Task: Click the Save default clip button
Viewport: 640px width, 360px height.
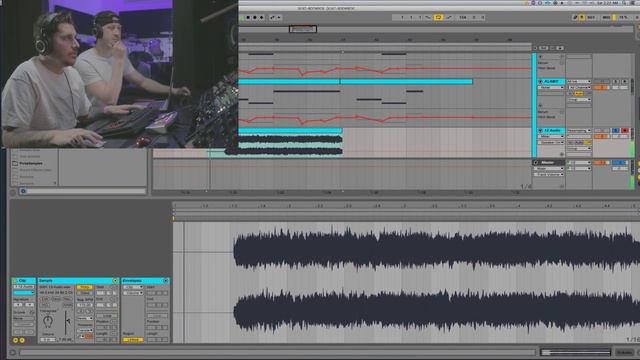Action: click(56, 299)
